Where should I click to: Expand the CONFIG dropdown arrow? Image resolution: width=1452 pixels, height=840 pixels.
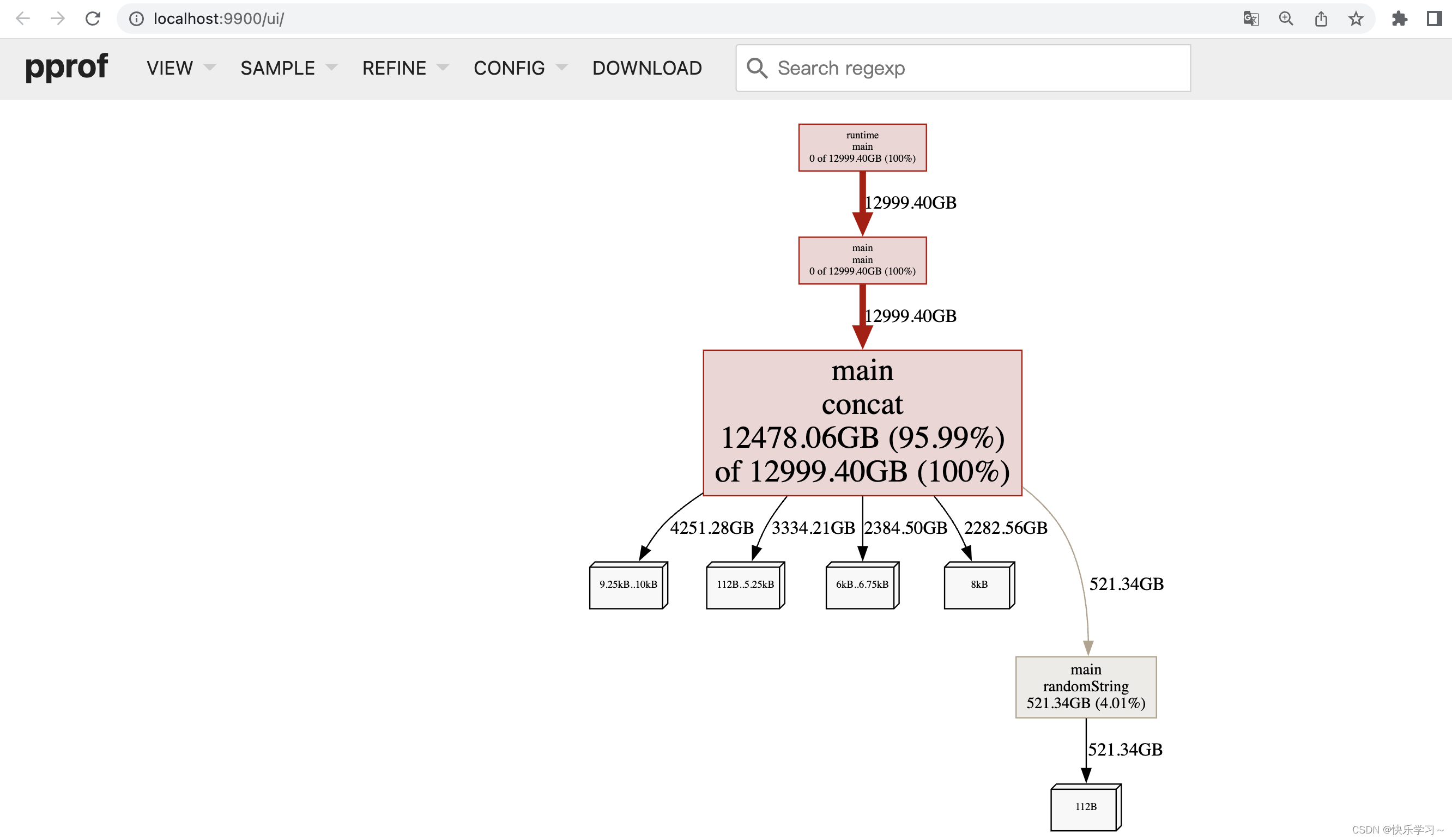pyautogui.click(x=562, y=68)
